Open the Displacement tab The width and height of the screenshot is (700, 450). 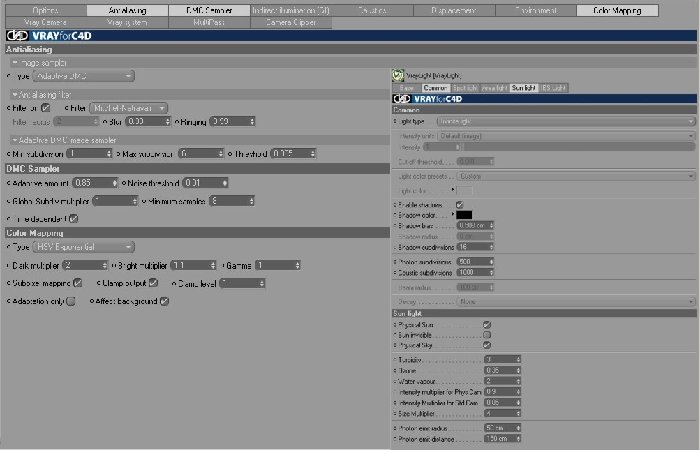tap(454, 10)
